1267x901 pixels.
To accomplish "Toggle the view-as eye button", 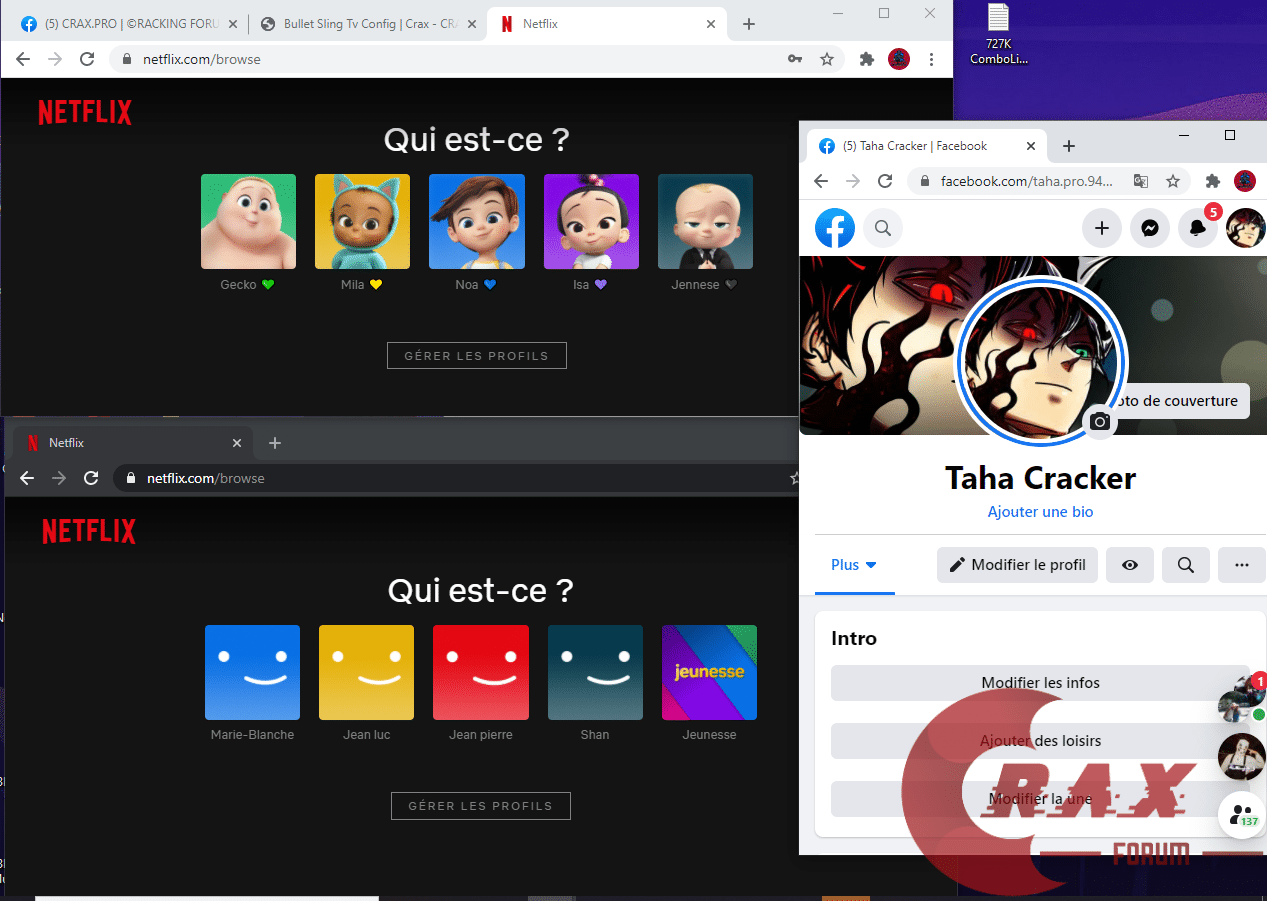I will point(1130,565).
